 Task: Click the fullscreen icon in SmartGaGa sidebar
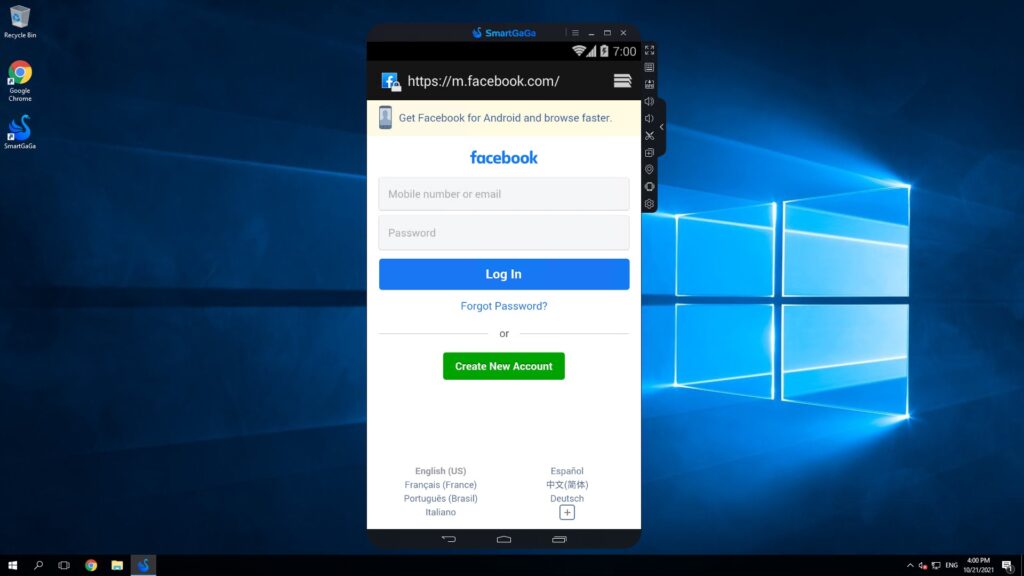(x=649, y=50)
